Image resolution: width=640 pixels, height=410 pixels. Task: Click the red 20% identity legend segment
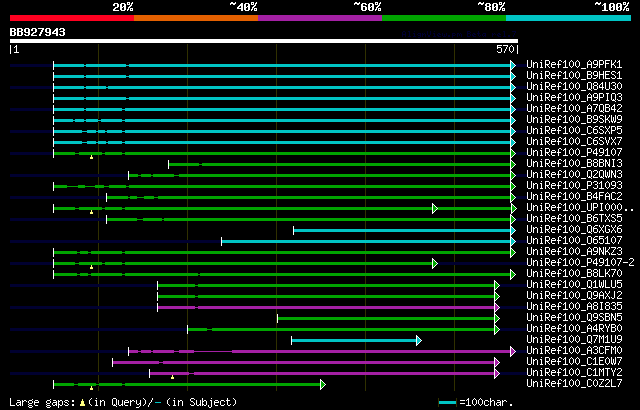(x=72, y=18)
